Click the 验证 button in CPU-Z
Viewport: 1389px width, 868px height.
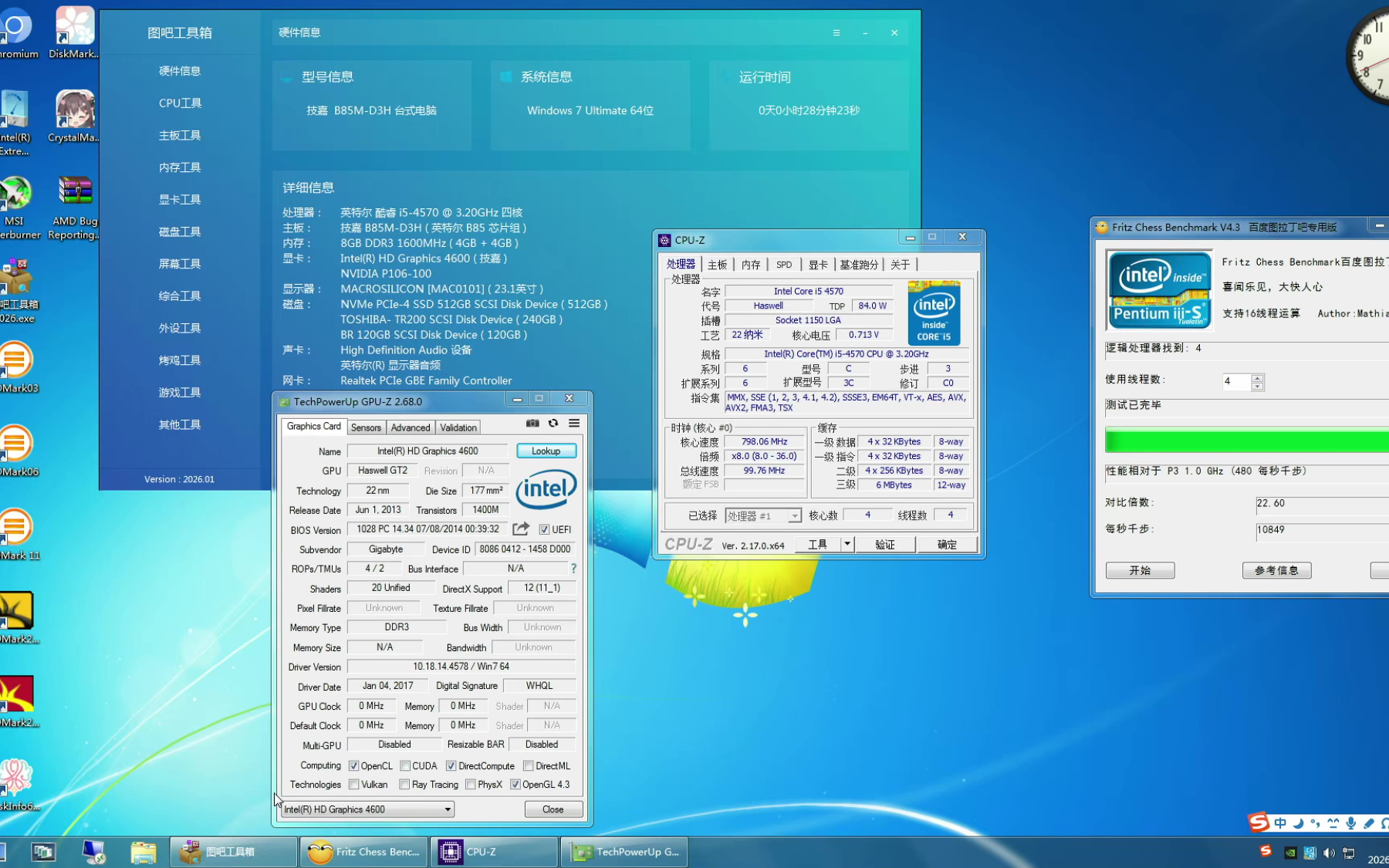885,544
